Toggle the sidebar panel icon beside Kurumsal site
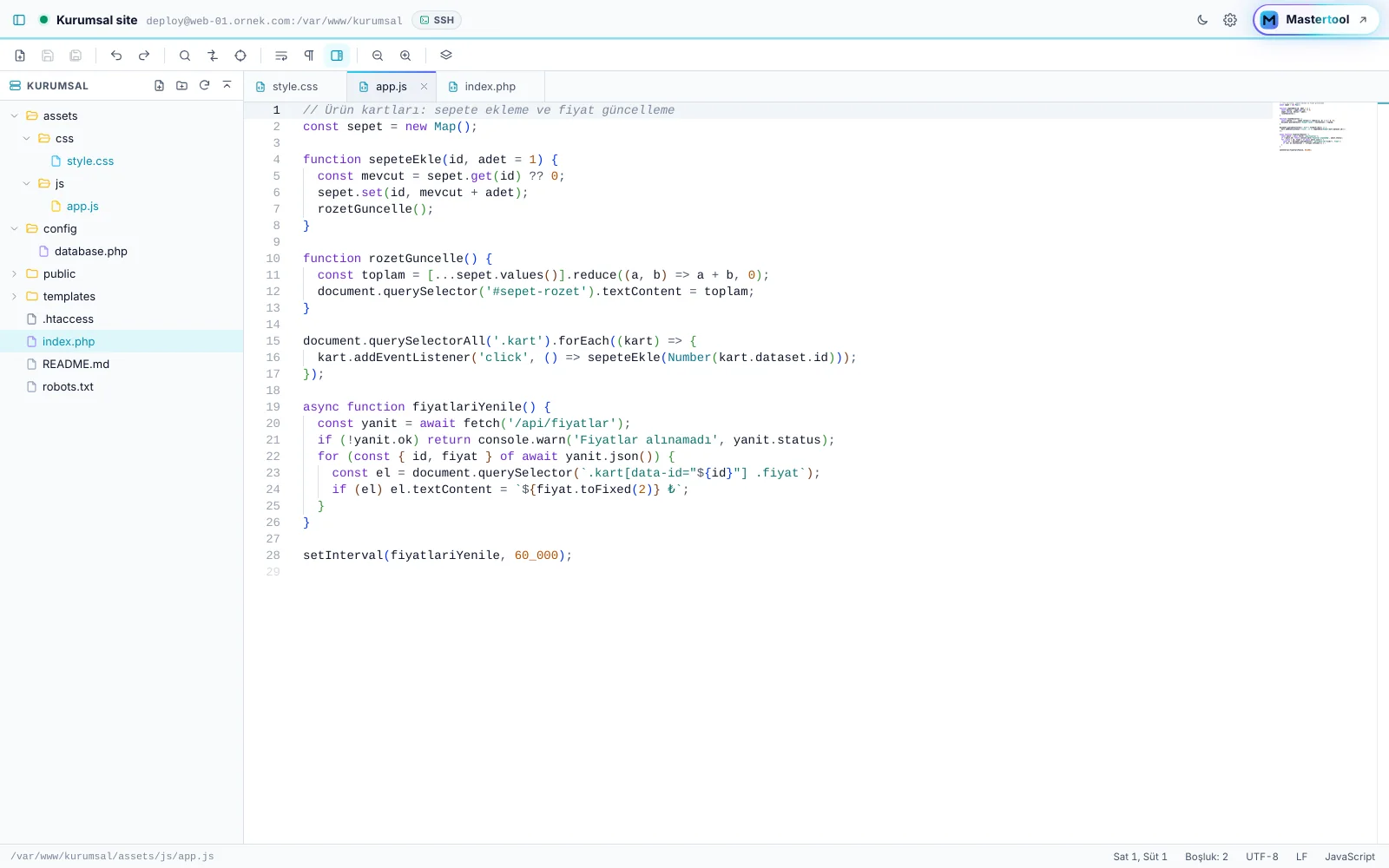Screen dimensions: 1389x868 pos(19,20)
